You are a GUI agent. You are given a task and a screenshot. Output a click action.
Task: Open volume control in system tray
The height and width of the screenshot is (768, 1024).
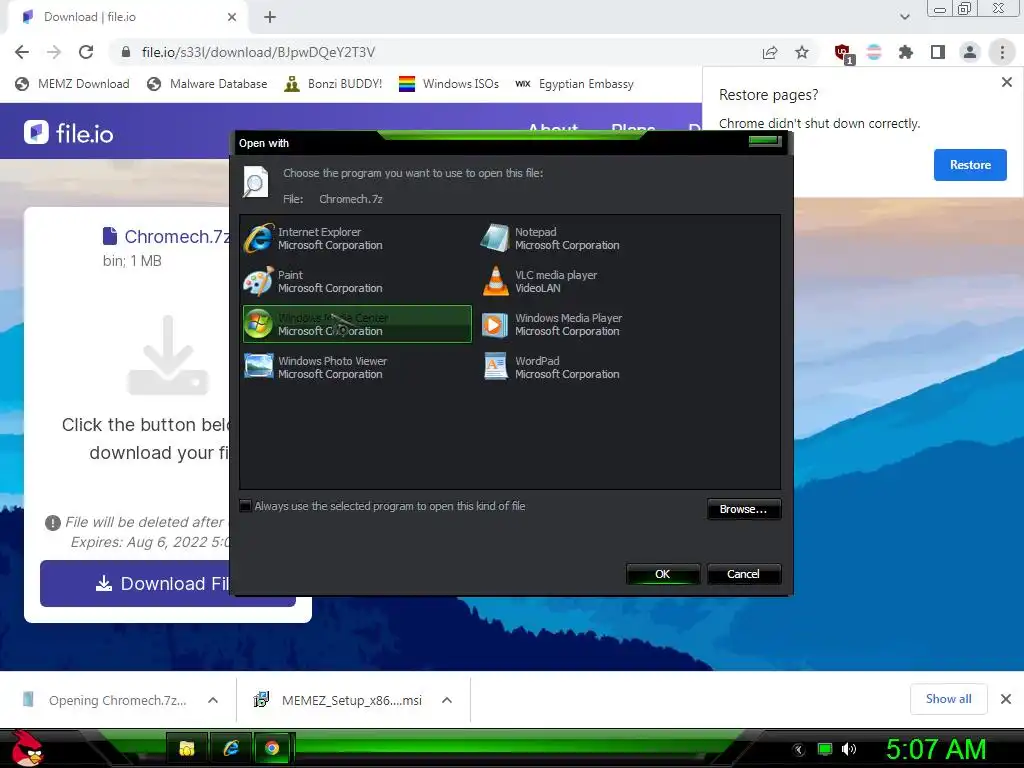pos(849,749)
